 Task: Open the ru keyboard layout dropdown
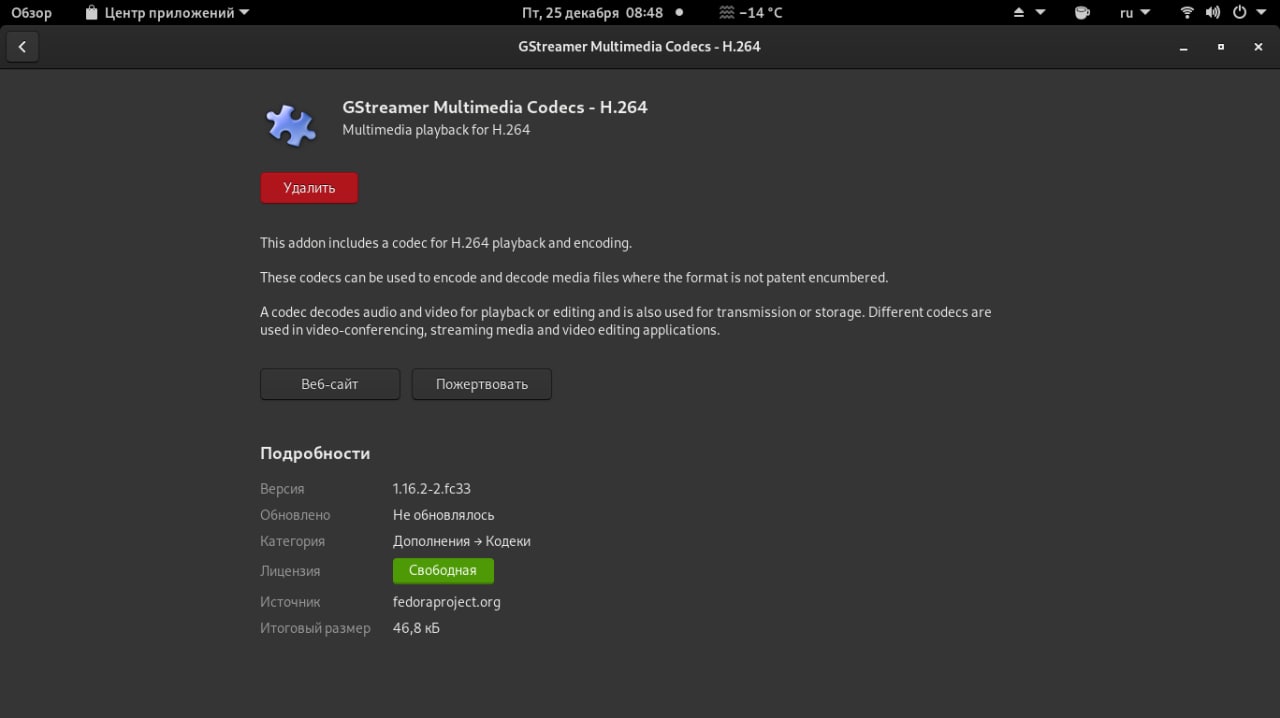point(1135,13)
